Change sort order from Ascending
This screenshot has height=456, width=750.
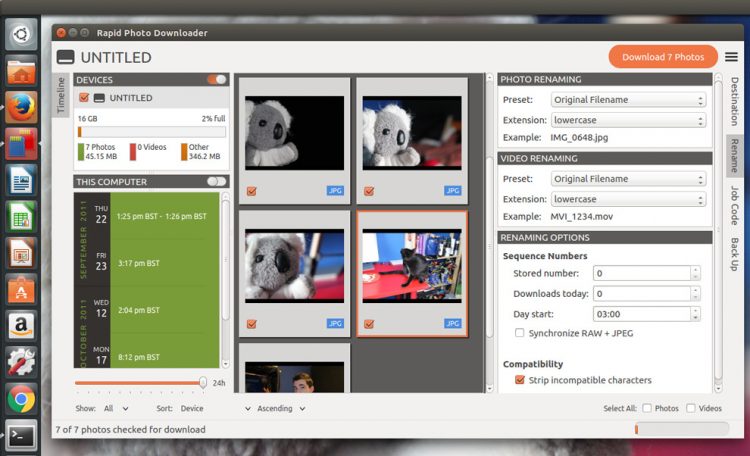(x=281, y=408)
